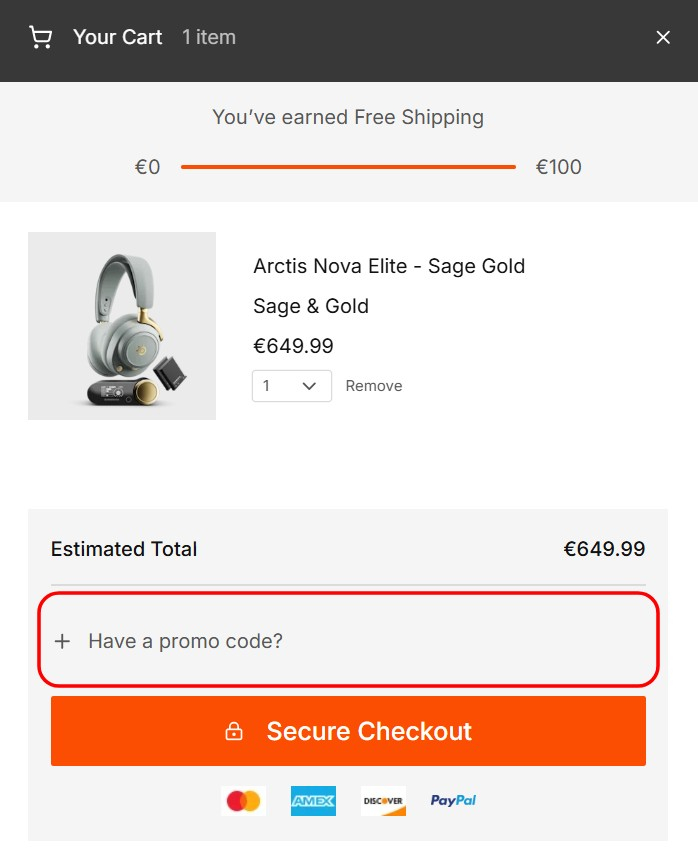This screenshot has height=868, width=698.
Task: Click the €100 shipping threshold label
Action: pyautogui.click(x=558, y=167)
